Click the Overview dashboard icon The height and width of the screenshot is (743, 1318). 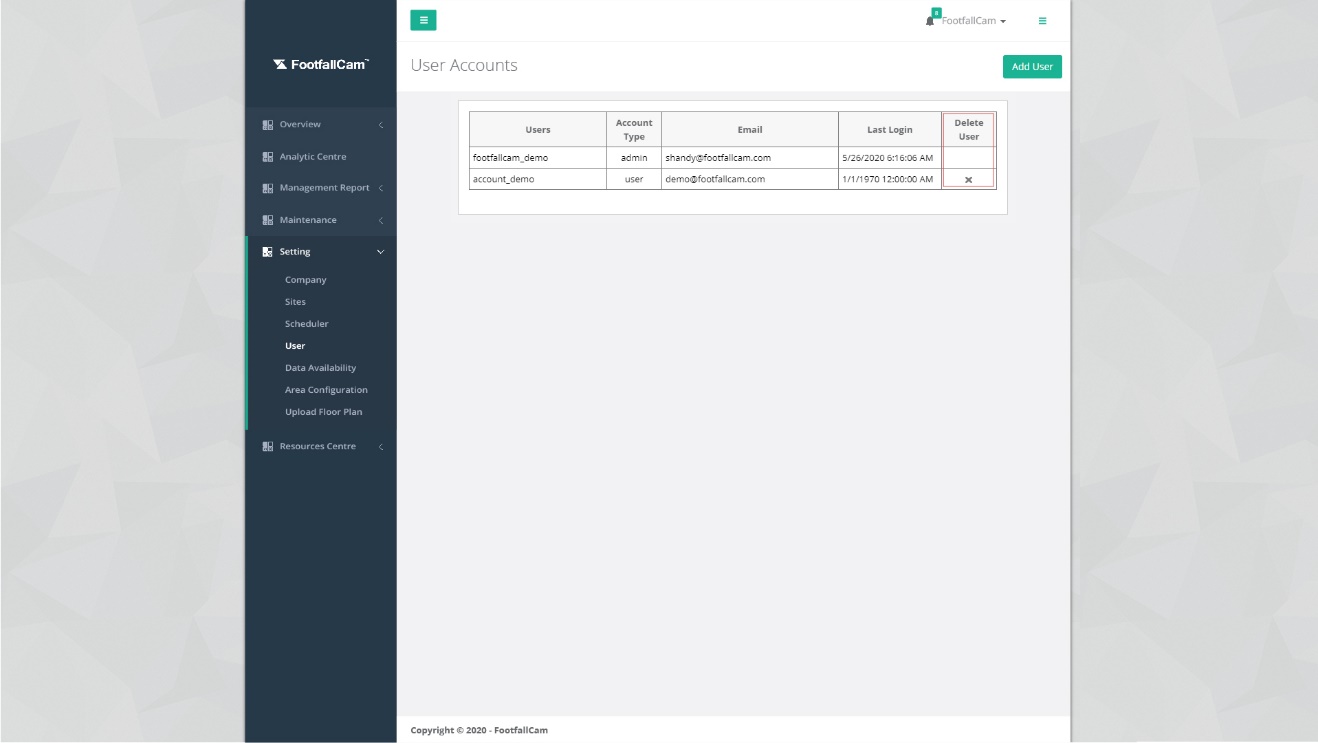(x=268, y=125)
